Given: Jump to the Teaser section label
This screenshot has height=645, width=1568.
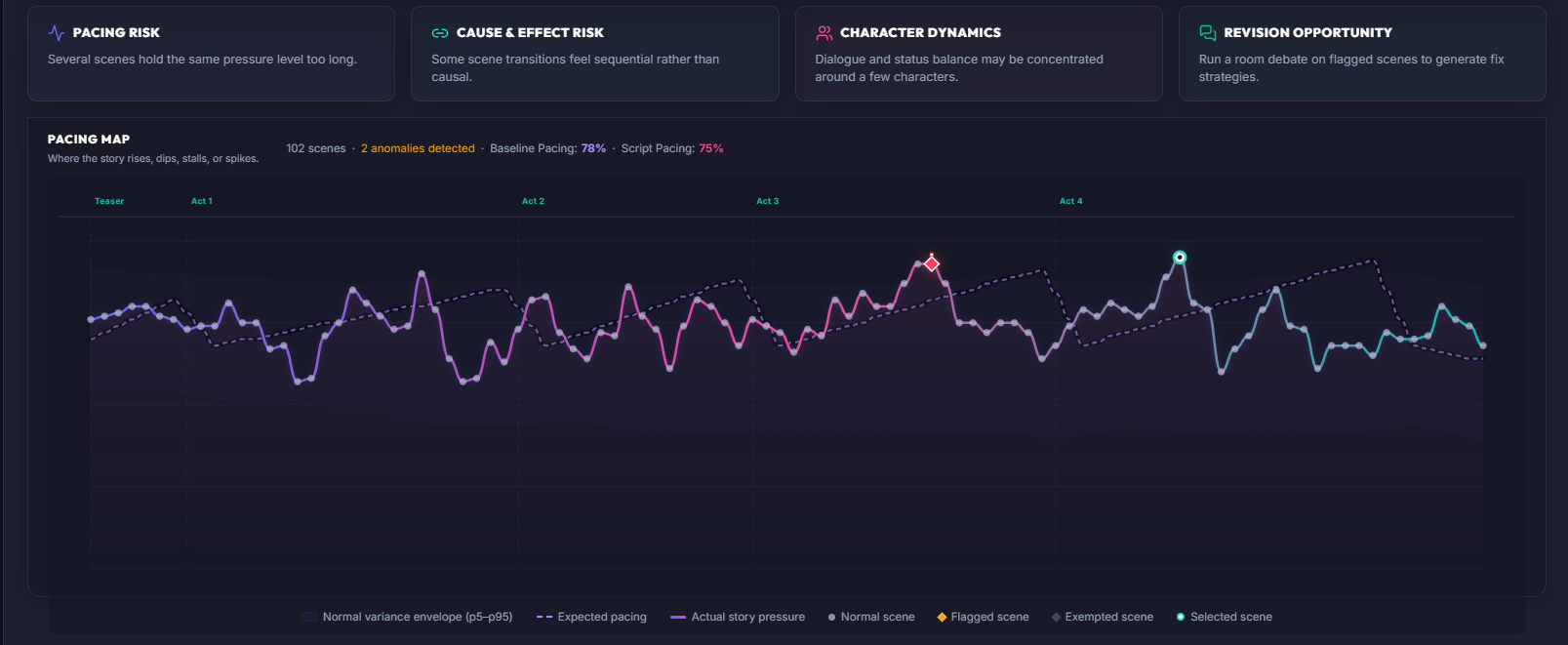Looking at the screenshot, I should 109,201.
